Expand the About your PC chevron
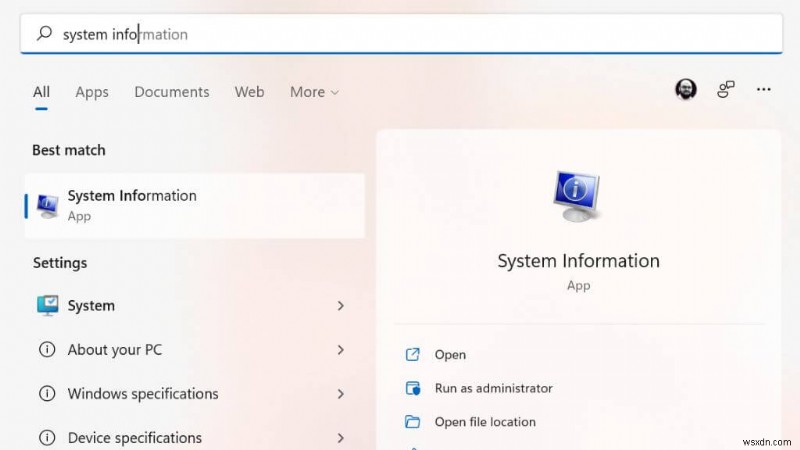The image size is (800, 450). (340, 349)
